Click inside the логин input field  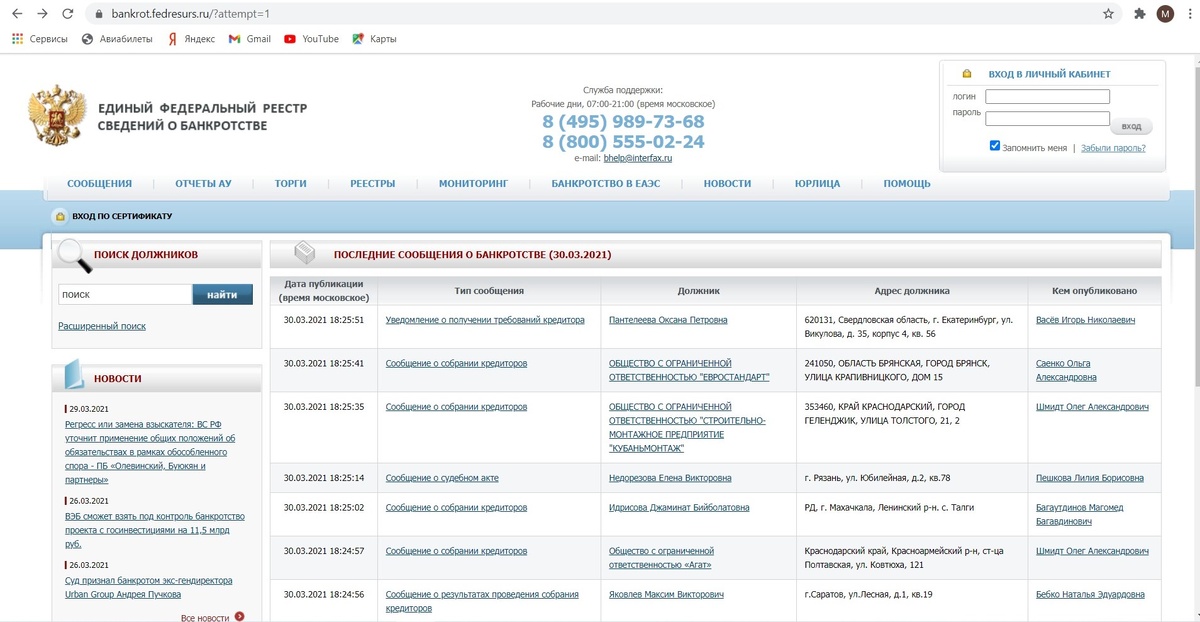pos(1047,96)
